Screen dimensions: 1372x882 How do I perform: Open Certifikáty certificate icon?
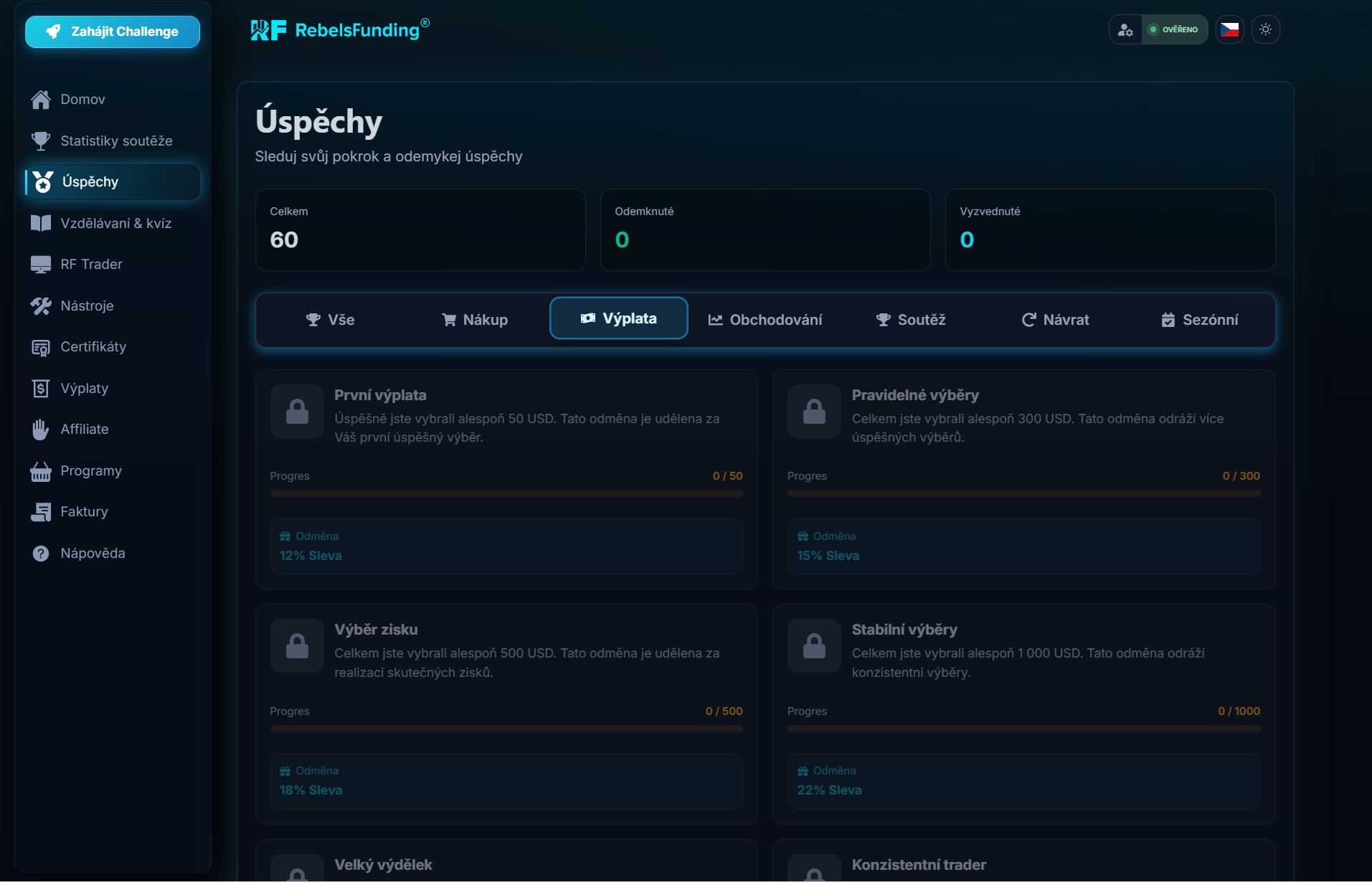(41, 348)
